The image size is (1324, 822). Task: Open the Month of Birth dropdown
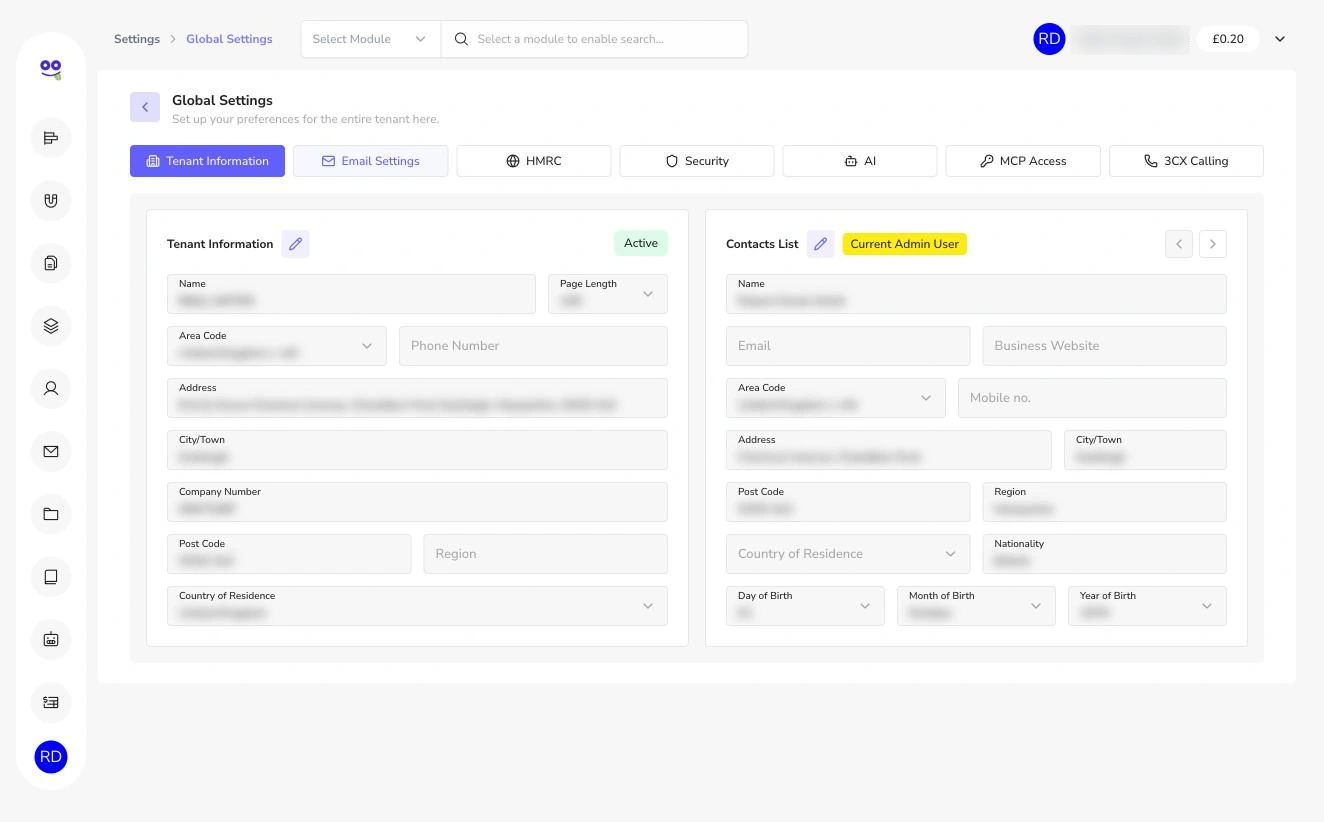(x=976, y=606)
